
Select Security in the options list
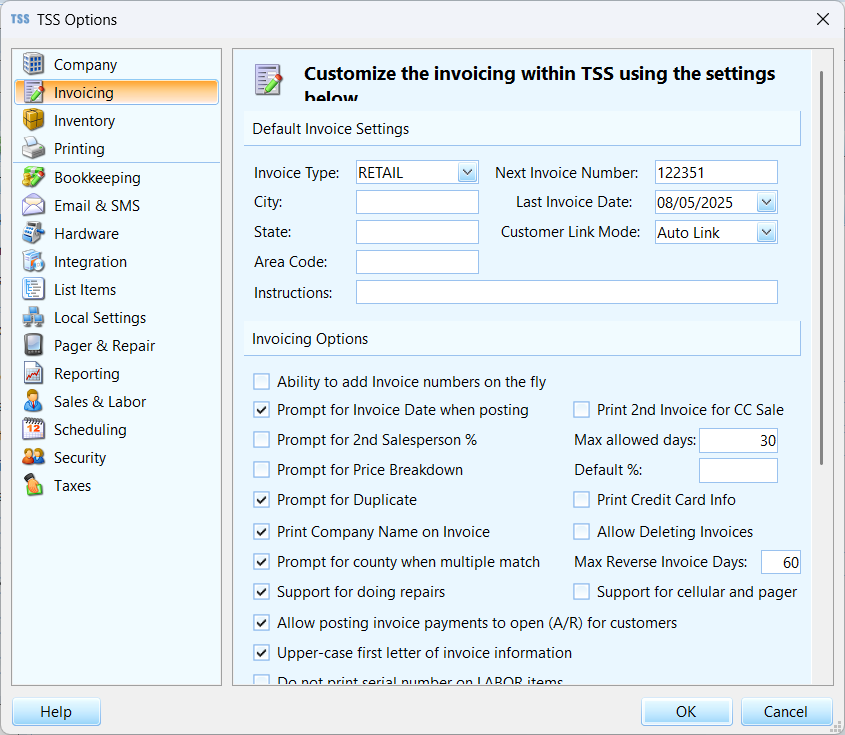coord(116,457)
